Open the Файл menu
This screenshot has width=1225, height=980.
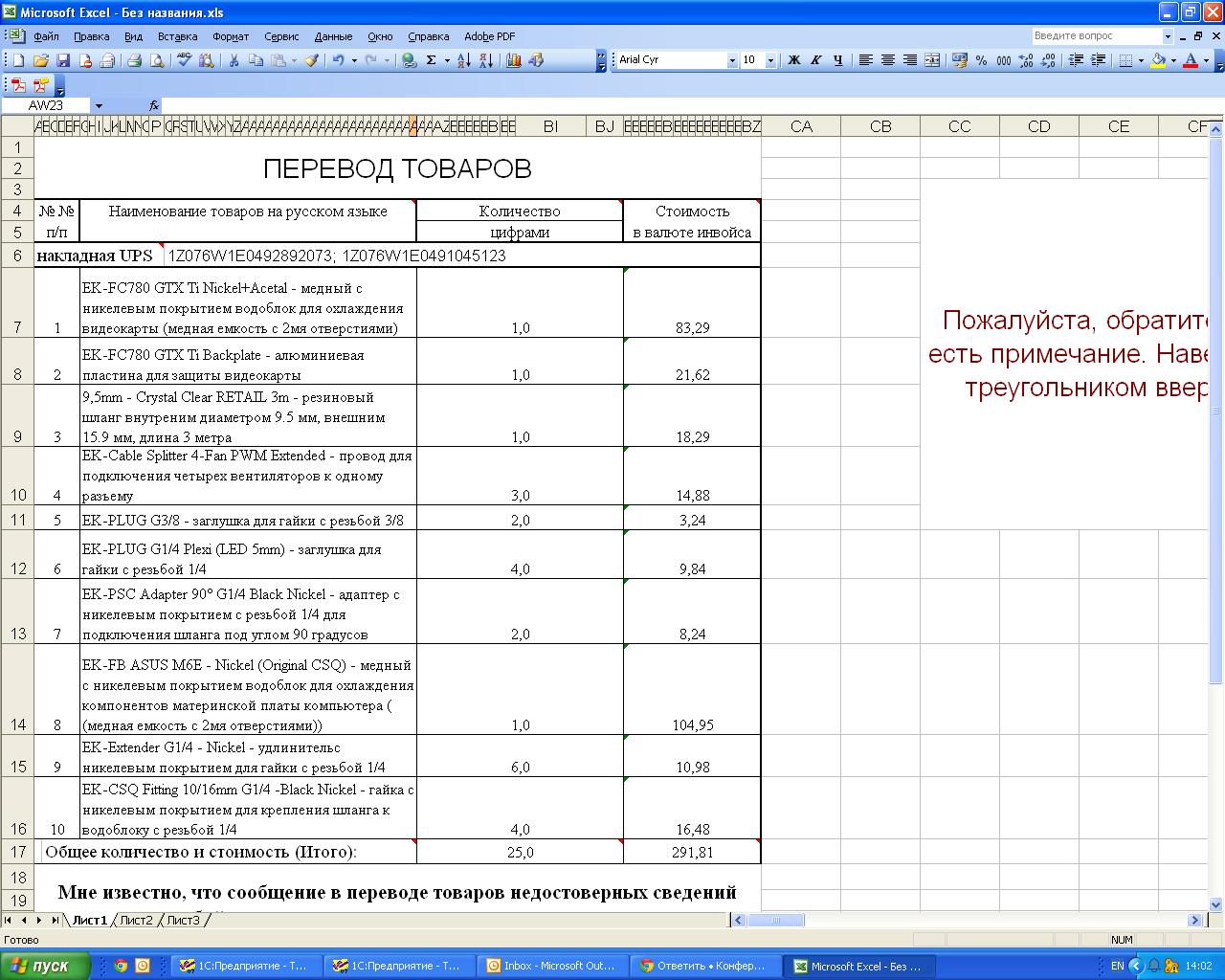(46, 36)
